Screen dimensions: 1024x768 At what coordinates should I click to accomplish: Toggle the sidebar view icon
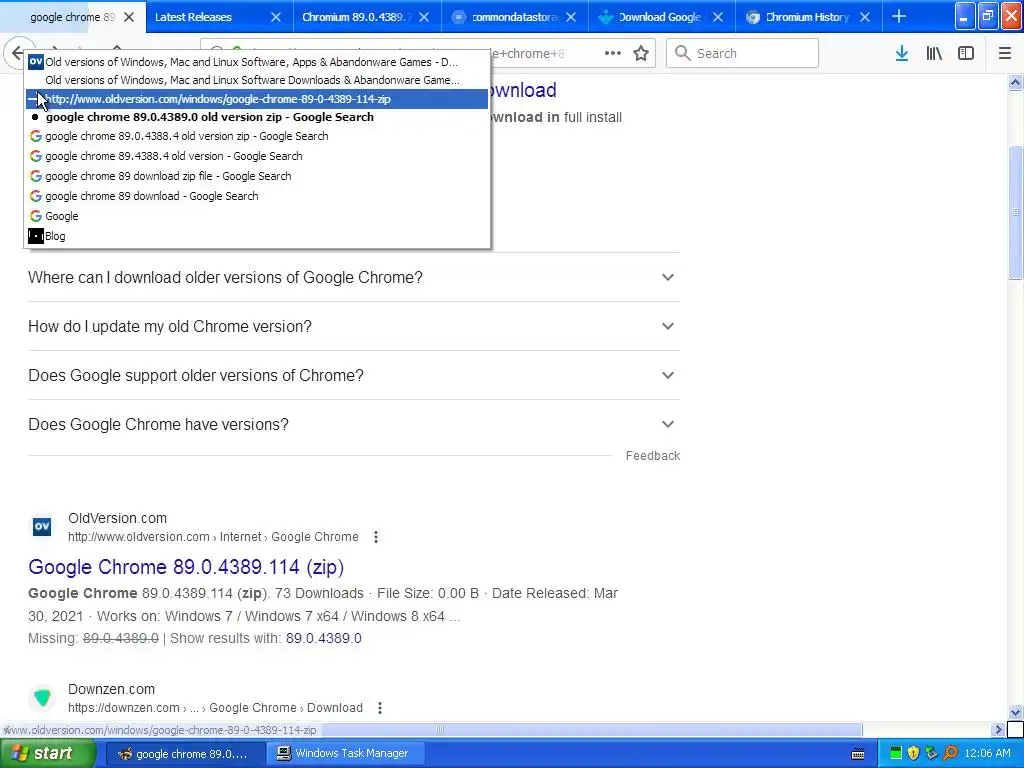(x=966, y=54)
